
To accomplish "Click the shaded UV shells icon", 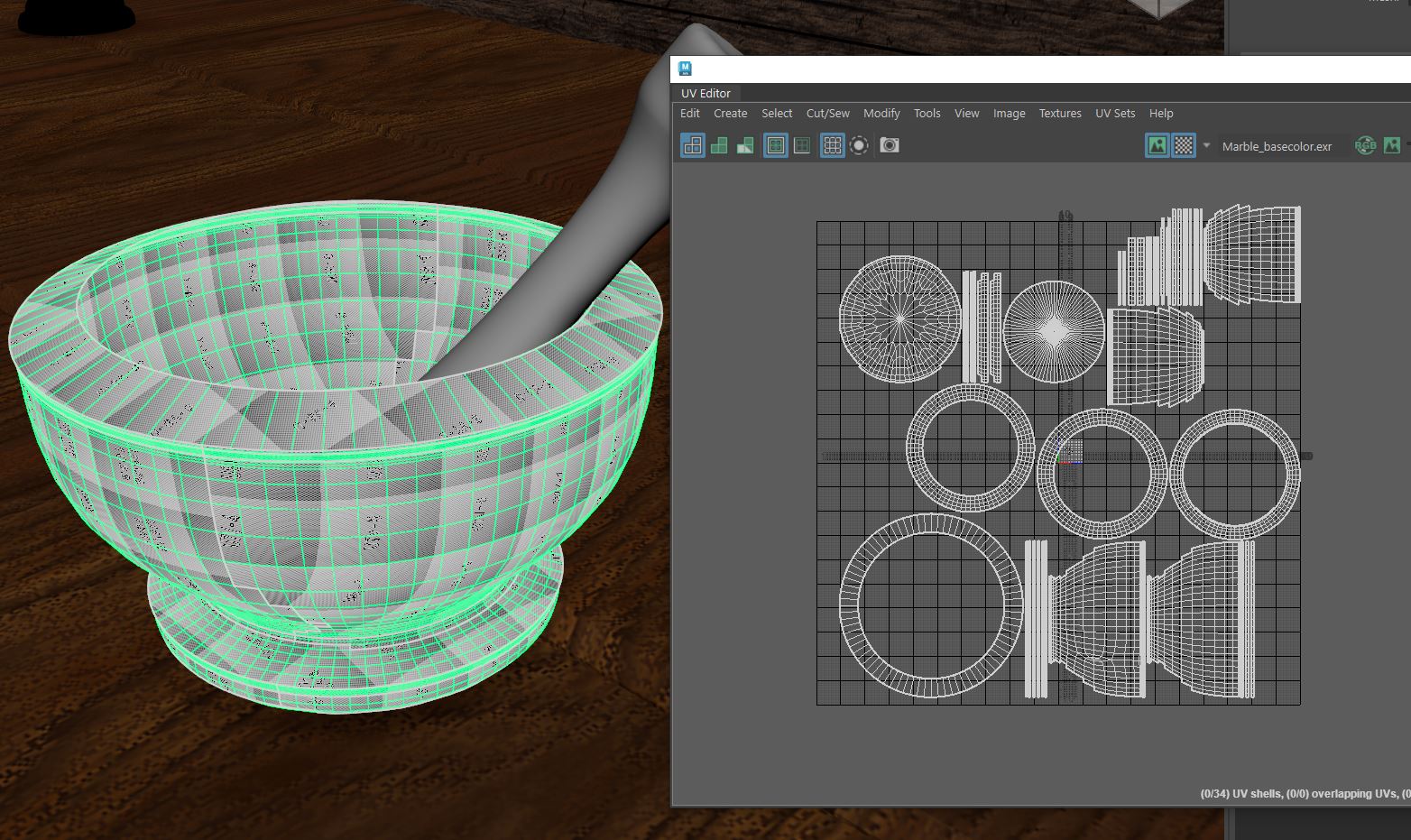I will [719, 145].
